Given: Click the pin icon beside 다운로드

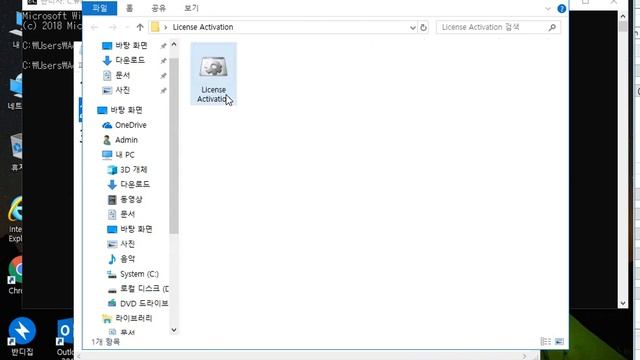Looking at the screenshot, I should tap(163, 61).
